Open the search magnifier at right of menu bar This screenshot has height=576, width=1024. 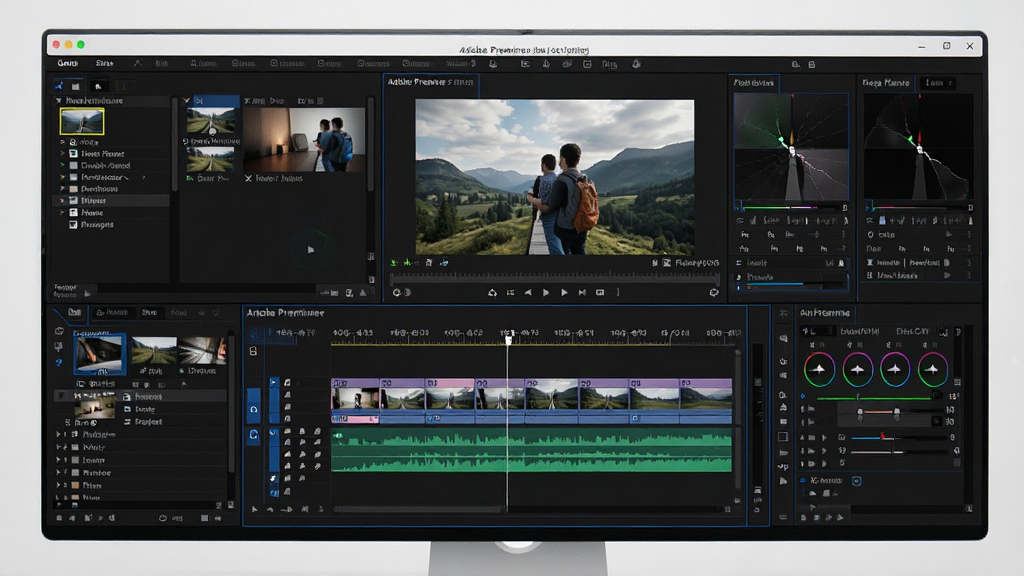795,65
